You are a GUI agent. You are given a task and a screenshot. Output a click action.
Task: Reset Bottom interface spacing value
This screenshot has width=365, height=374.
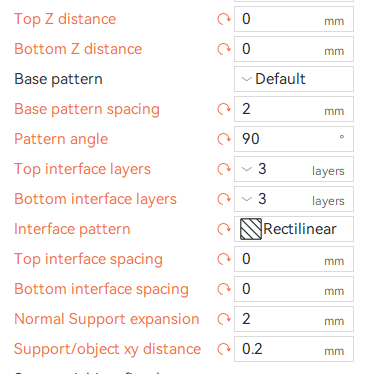click(x=224, y=289)
